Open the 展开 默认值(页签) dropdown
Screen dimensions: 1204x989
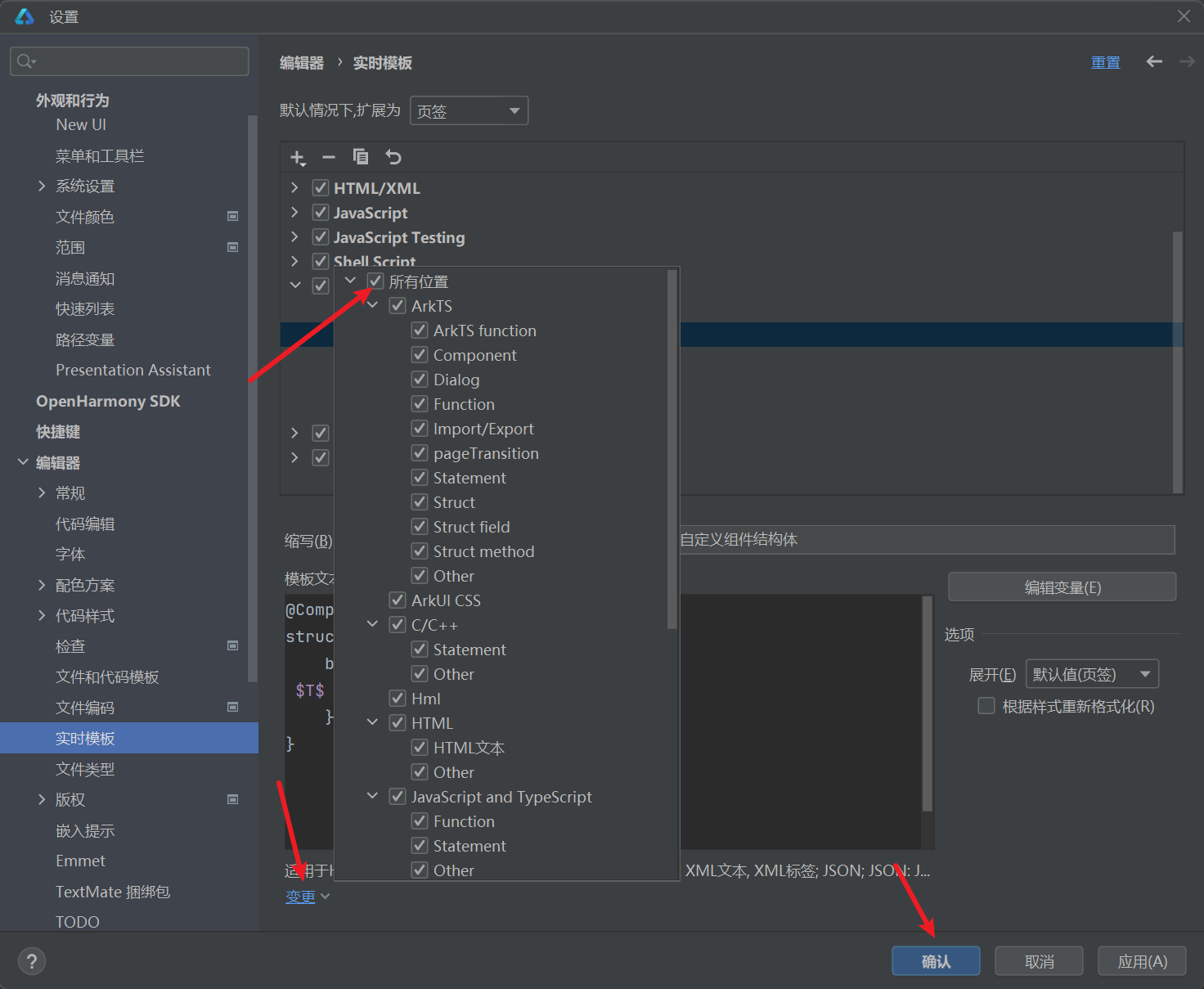pos(1091,674)
